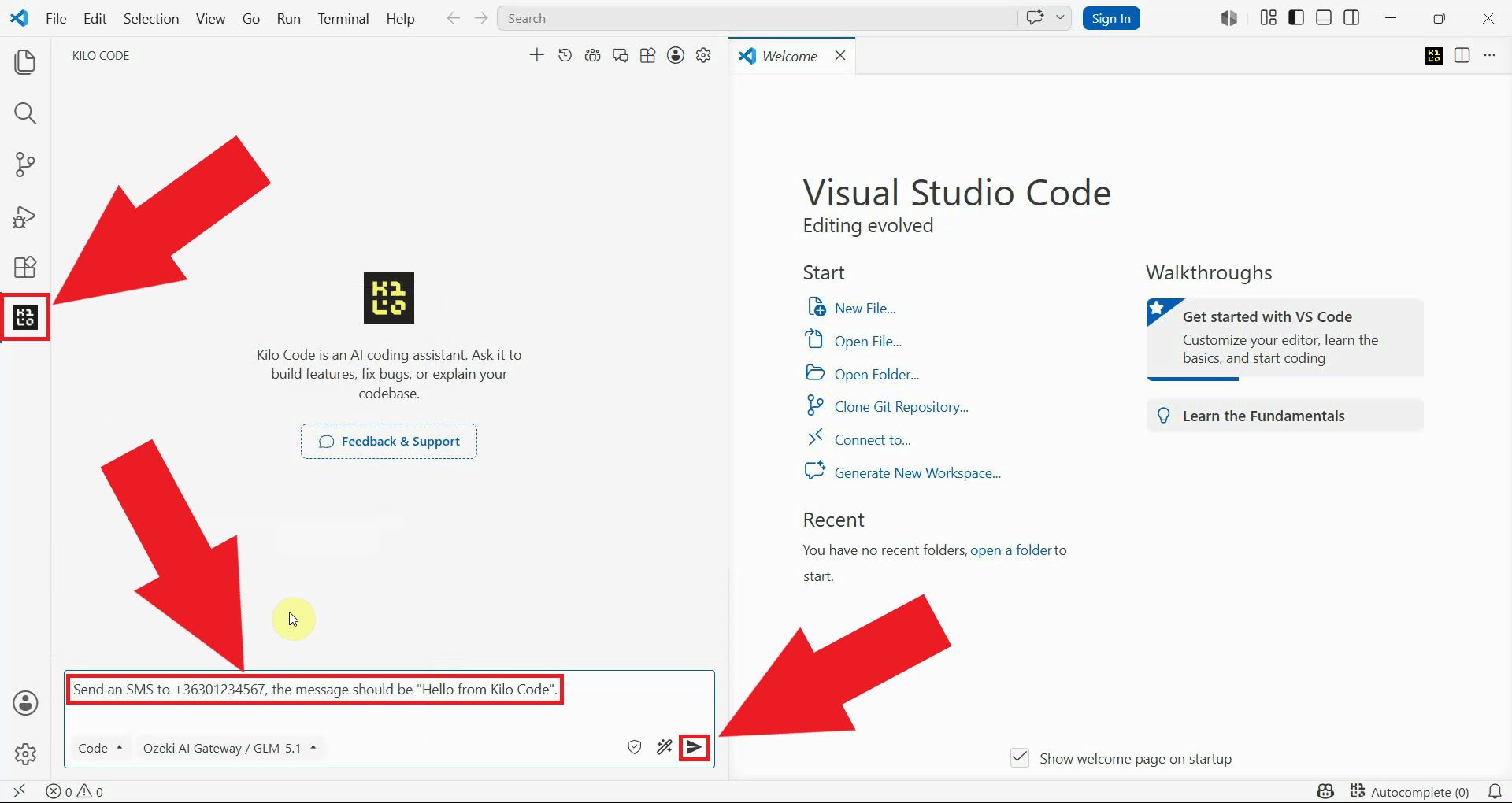
Task: Expand the chat dropdown arrow in the title bar
Action: [1060, 18]
